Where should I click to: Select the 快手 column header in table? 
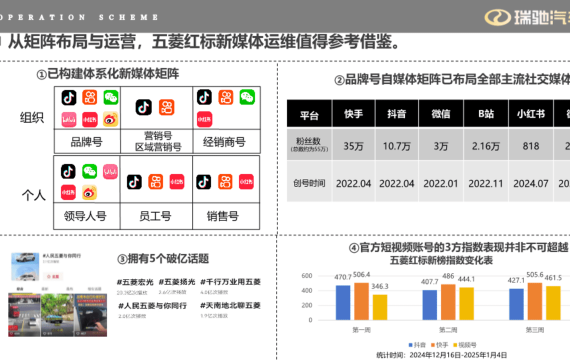[x=354, y=114]
